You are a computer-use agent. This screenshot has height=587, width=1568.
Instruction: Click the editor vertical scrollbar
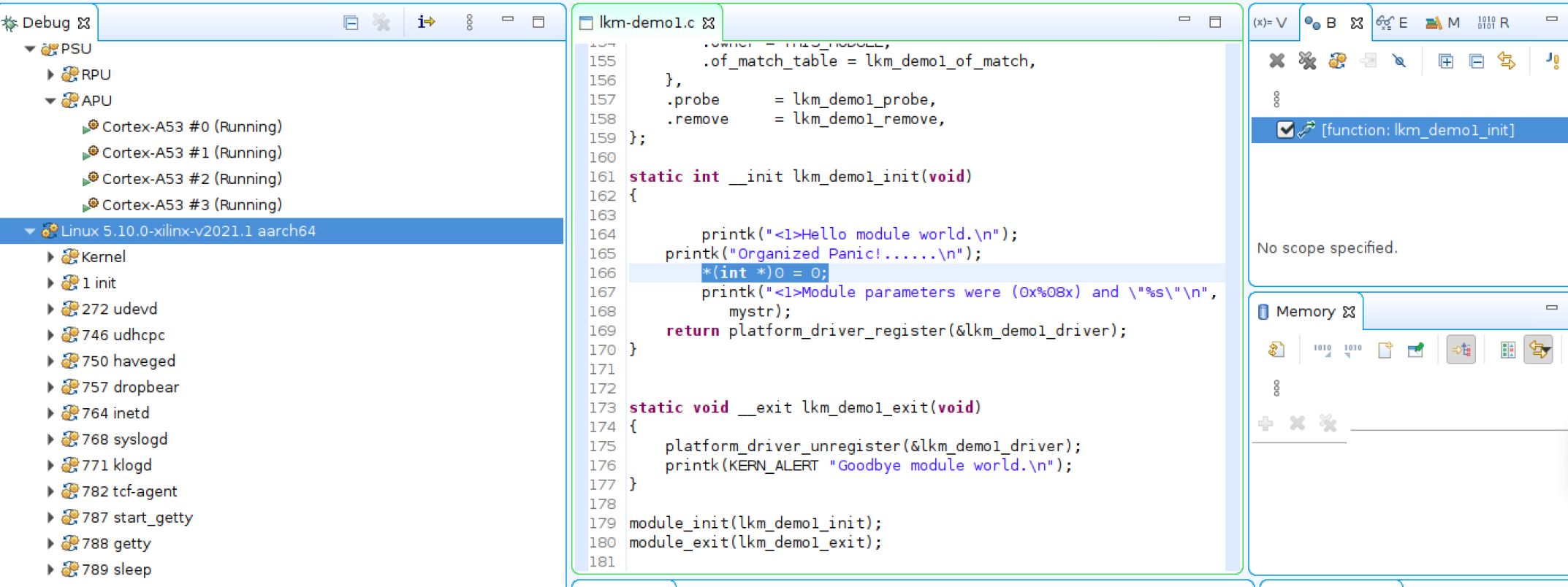(x=1233, y=307)
